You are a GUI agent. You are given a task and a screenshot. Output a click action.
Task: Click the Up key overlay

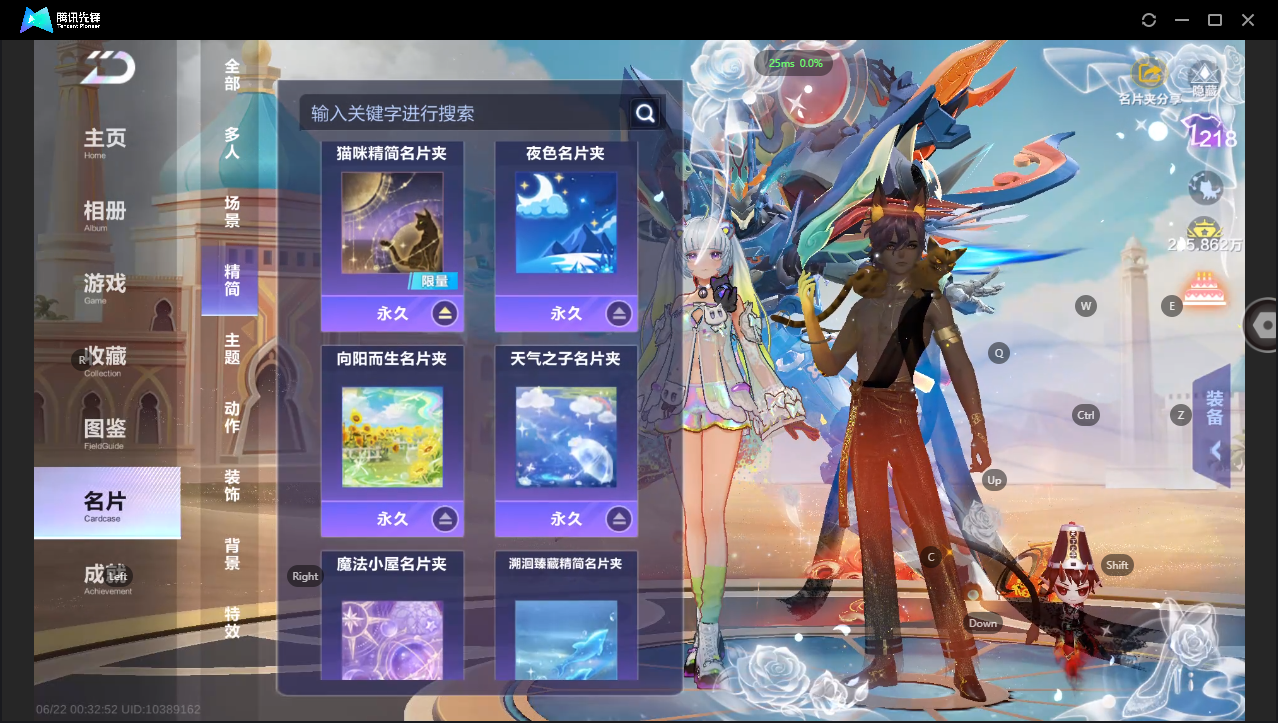click(x=994, y=480)
